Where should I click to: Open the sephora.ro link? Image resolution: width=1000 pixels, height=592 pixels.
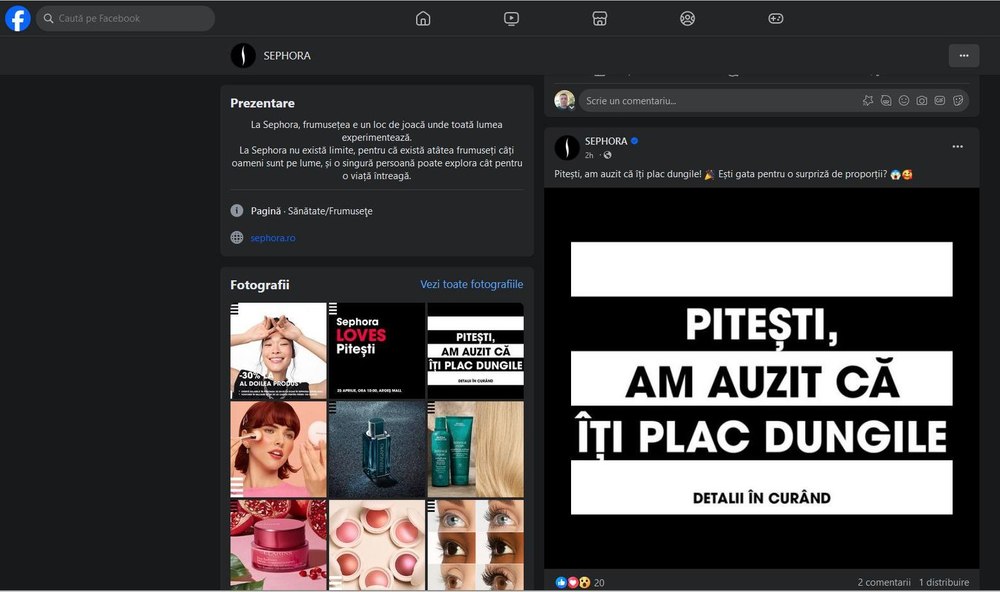pos(273,238)
